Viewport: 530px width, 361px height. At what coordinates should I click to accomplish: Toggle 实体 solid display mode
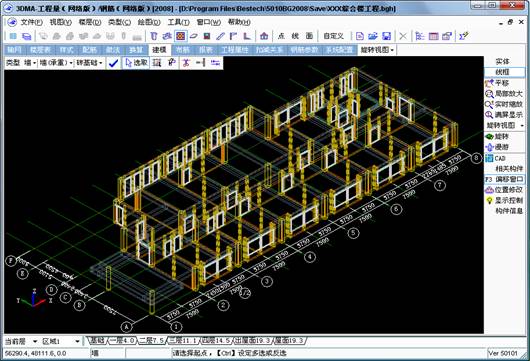tap(503, 62)
